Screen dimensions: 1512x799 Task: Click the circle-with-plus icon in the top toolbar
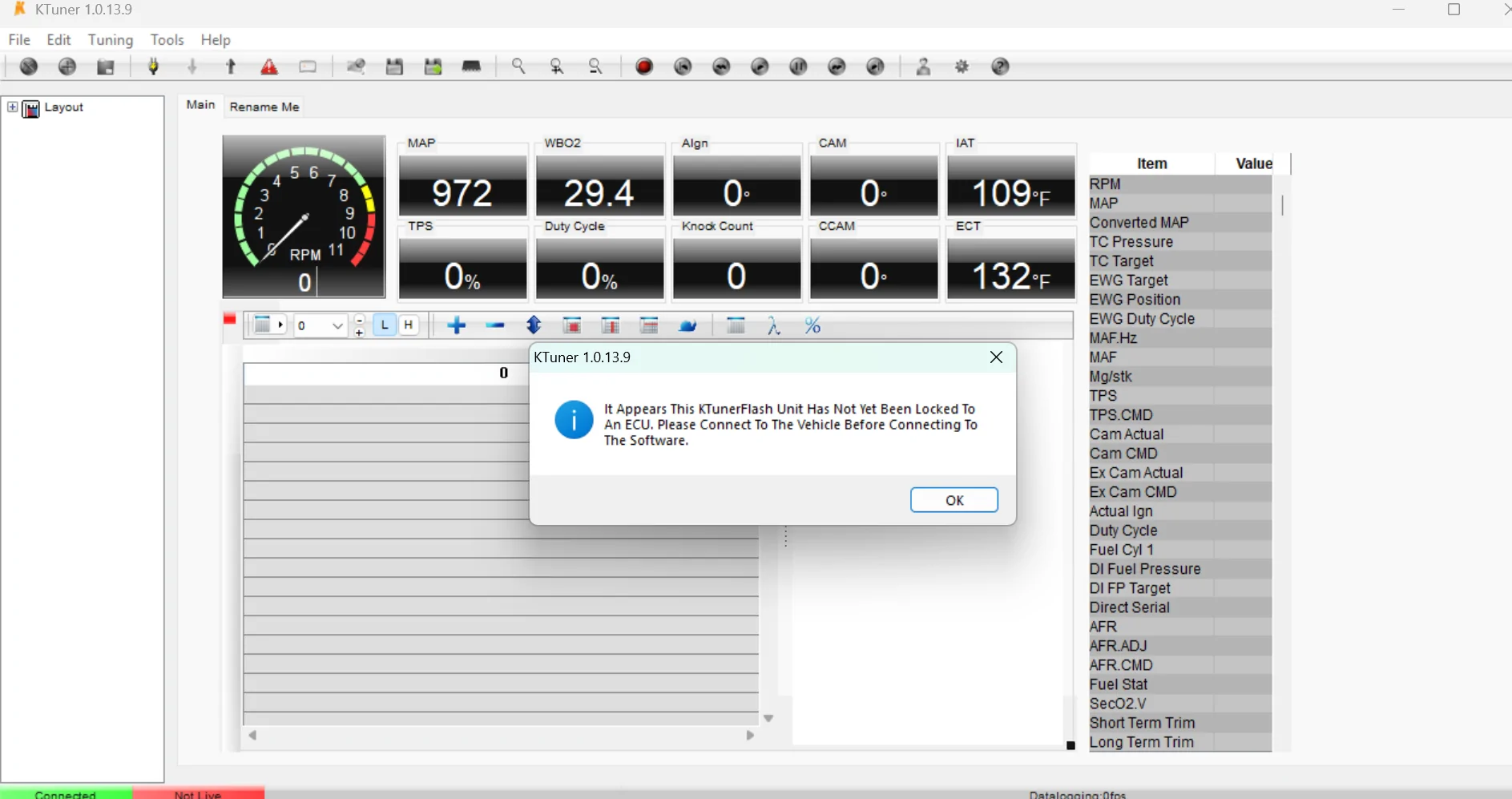67,67
